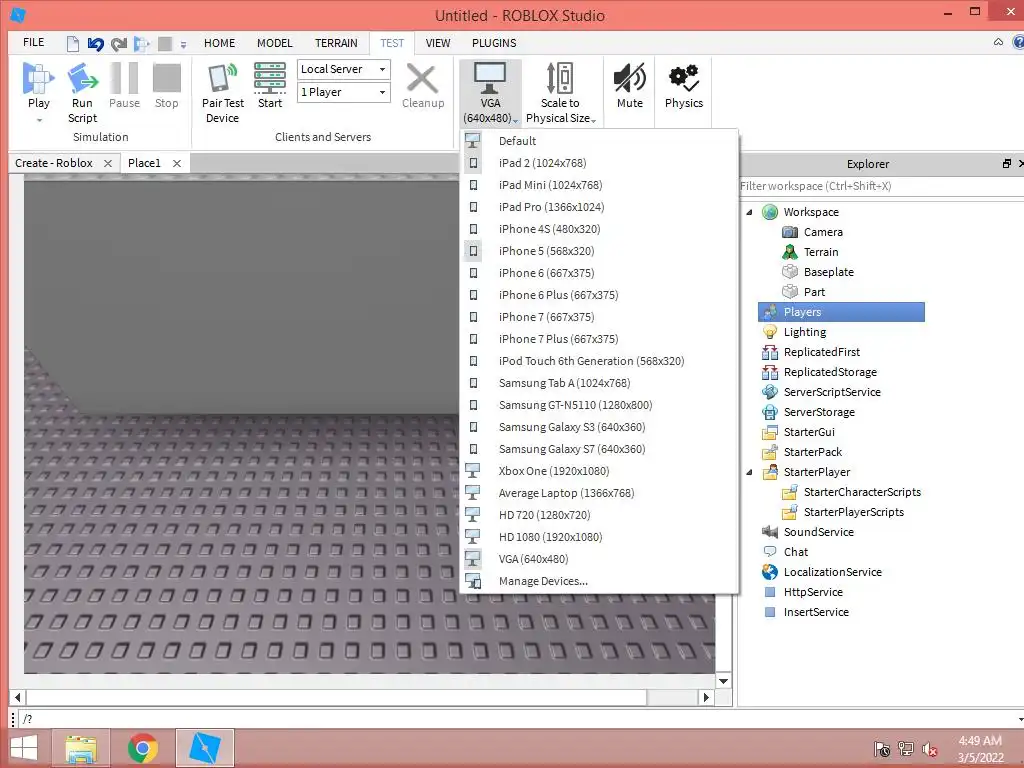The image size is (1024, 768).
Task: Open Manage Devices...
Action: pyautogui.click(x=599, y=581)
